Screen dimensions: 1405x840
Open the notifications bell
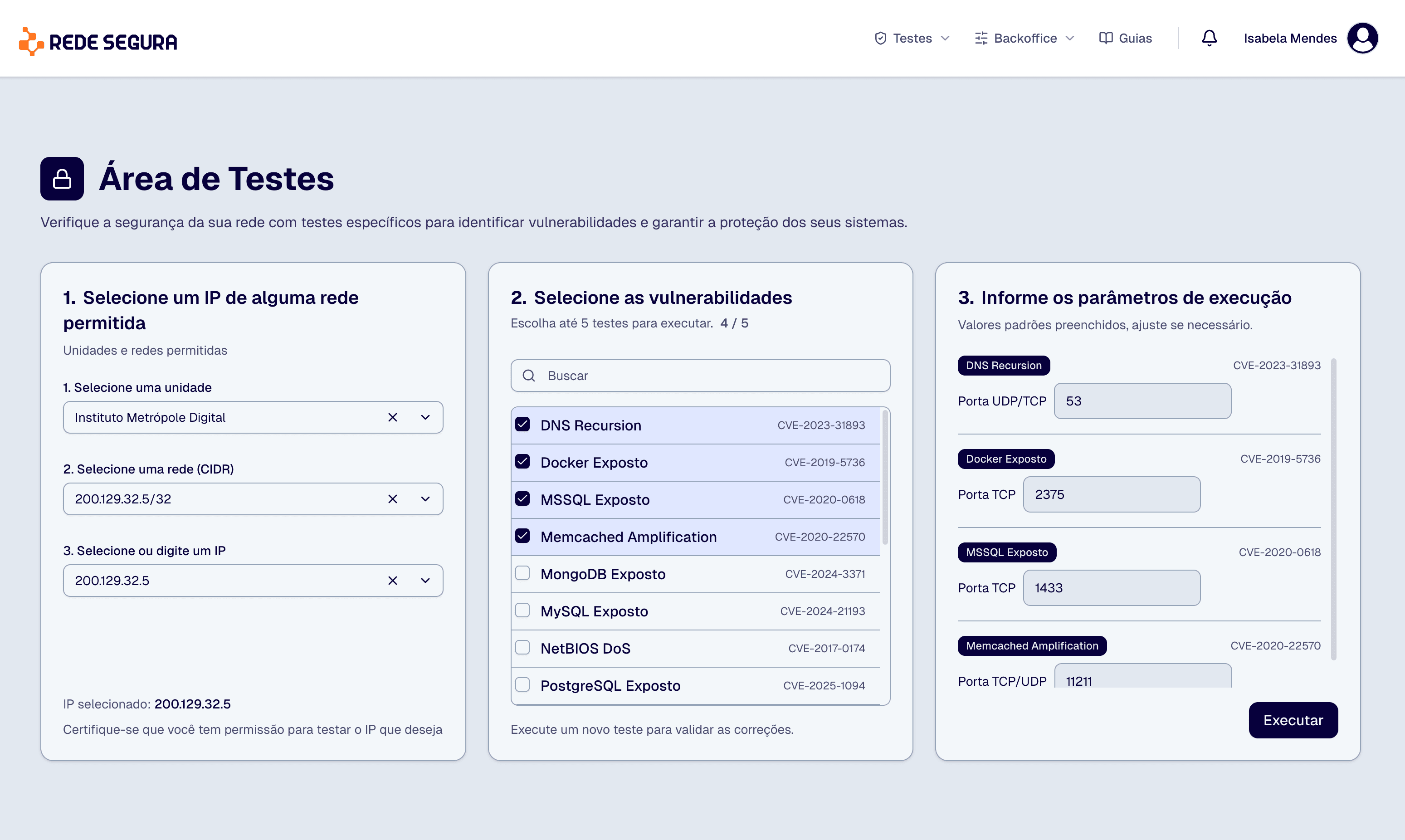click(1209, 39)
